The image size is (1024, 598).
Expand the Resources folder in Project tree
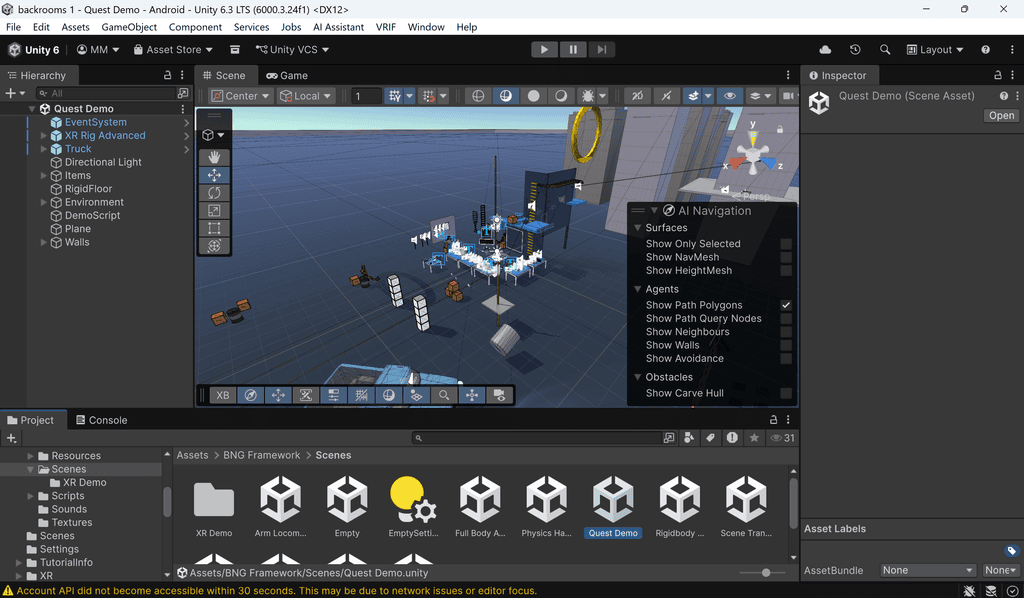pyautogui.click(x=30, y=456)
